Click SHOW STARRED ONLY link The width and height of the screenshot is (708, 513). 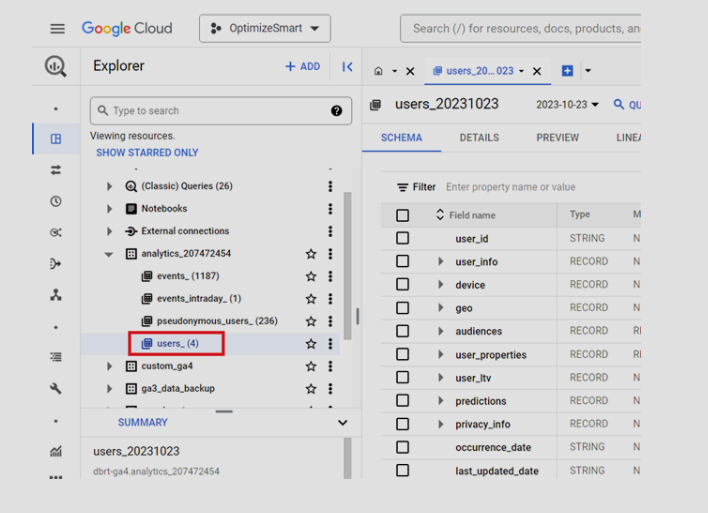coord(147,153)
